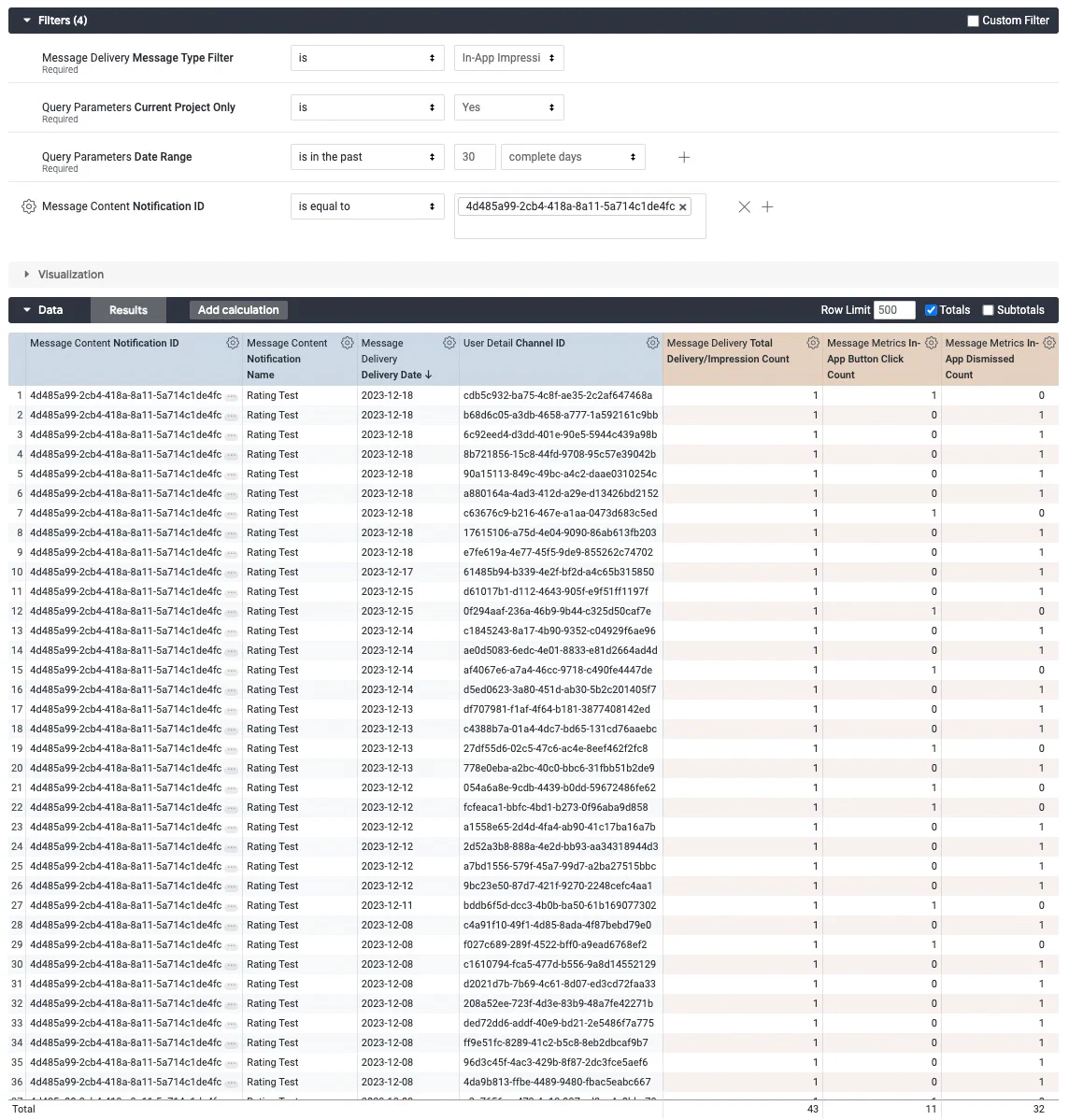Open the complete days dropdown
Screen dimensions: 1069x1120
[x=573, y=157]
